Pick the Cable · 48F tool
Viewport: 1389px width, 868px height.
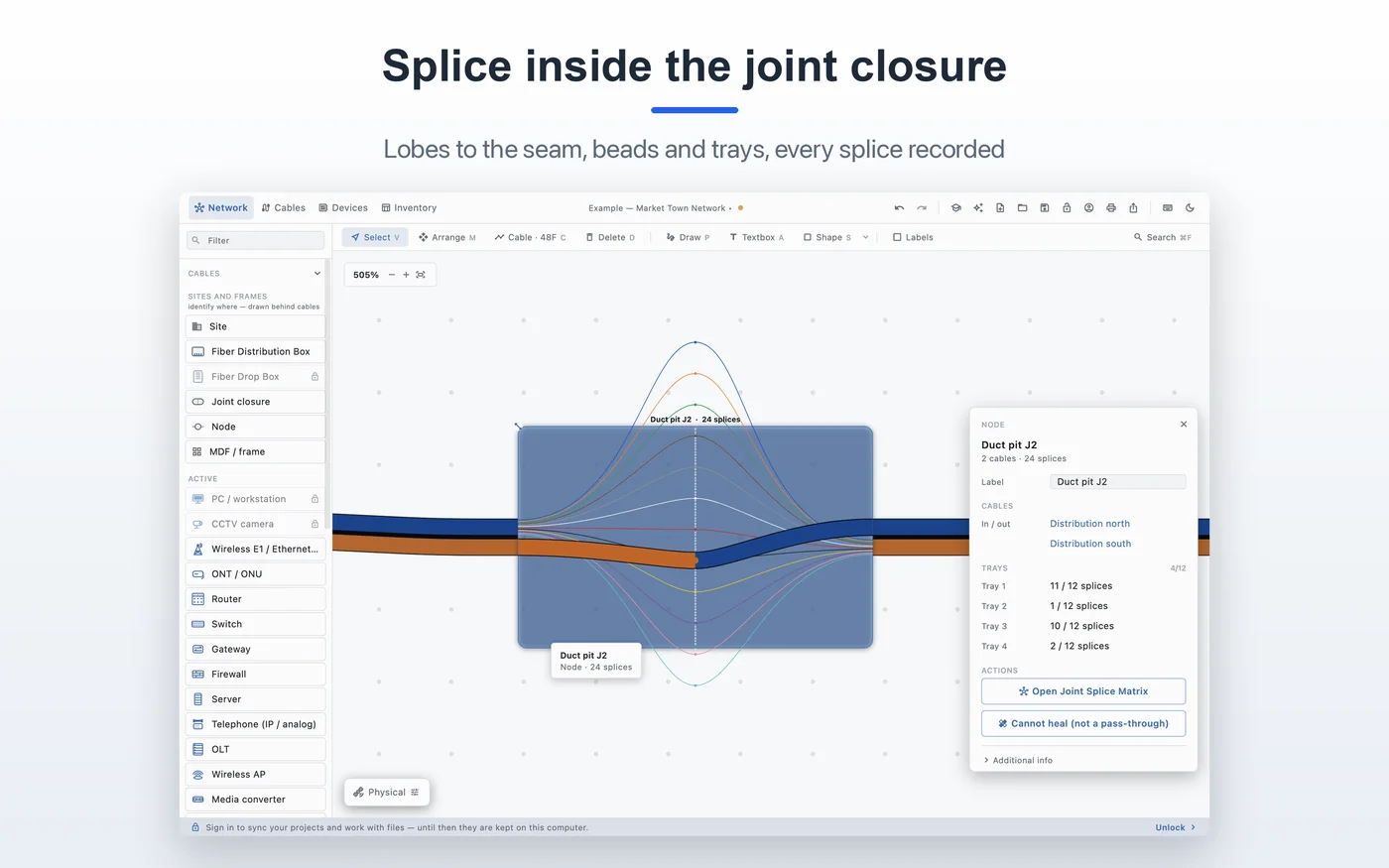[x=531, y=237]
